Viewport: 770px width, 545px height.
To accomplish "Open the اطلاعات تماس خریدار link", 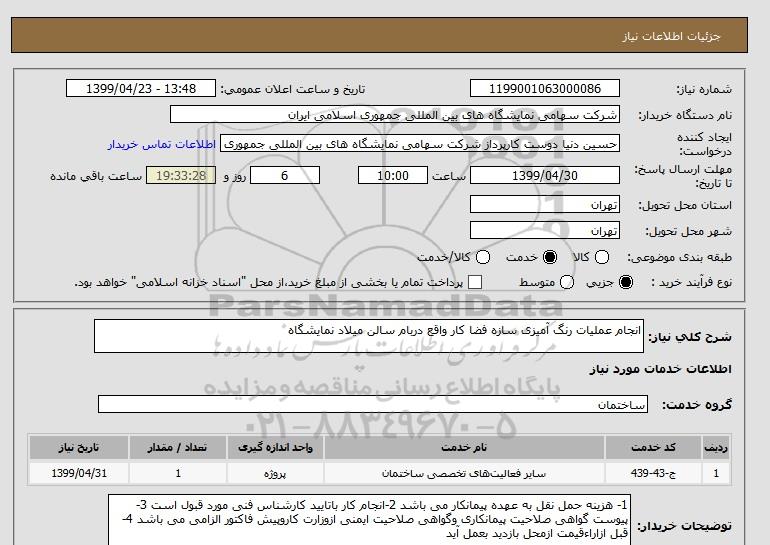I will pos(162,145).
